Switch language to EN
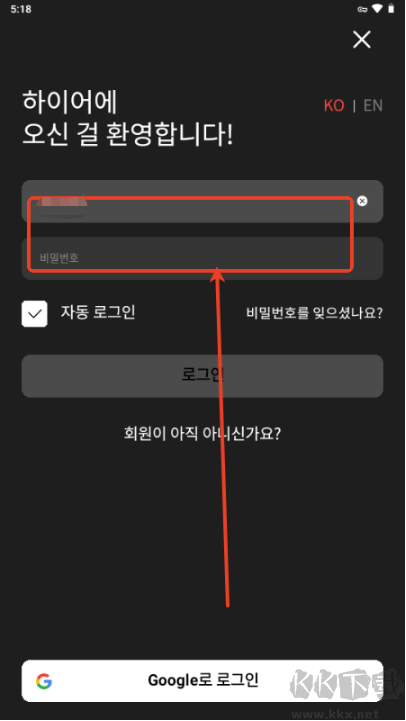Screen dimensions: 406x721 373,106
